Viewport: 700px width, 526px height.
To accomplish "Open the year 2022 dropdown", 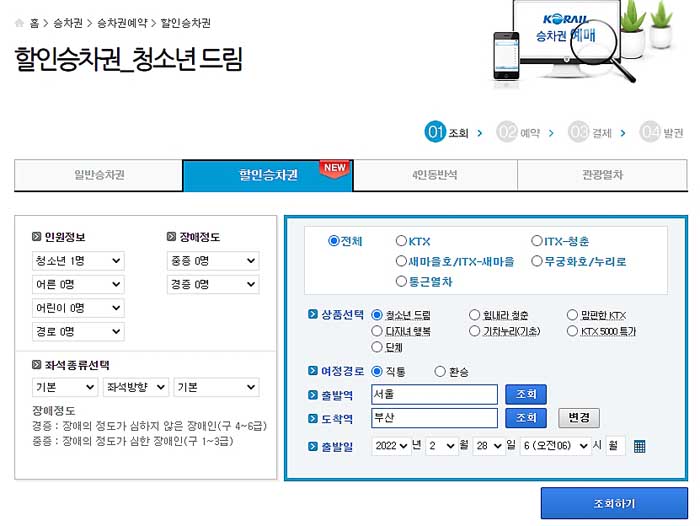I will pyautogui.click(x=391, y=446).
